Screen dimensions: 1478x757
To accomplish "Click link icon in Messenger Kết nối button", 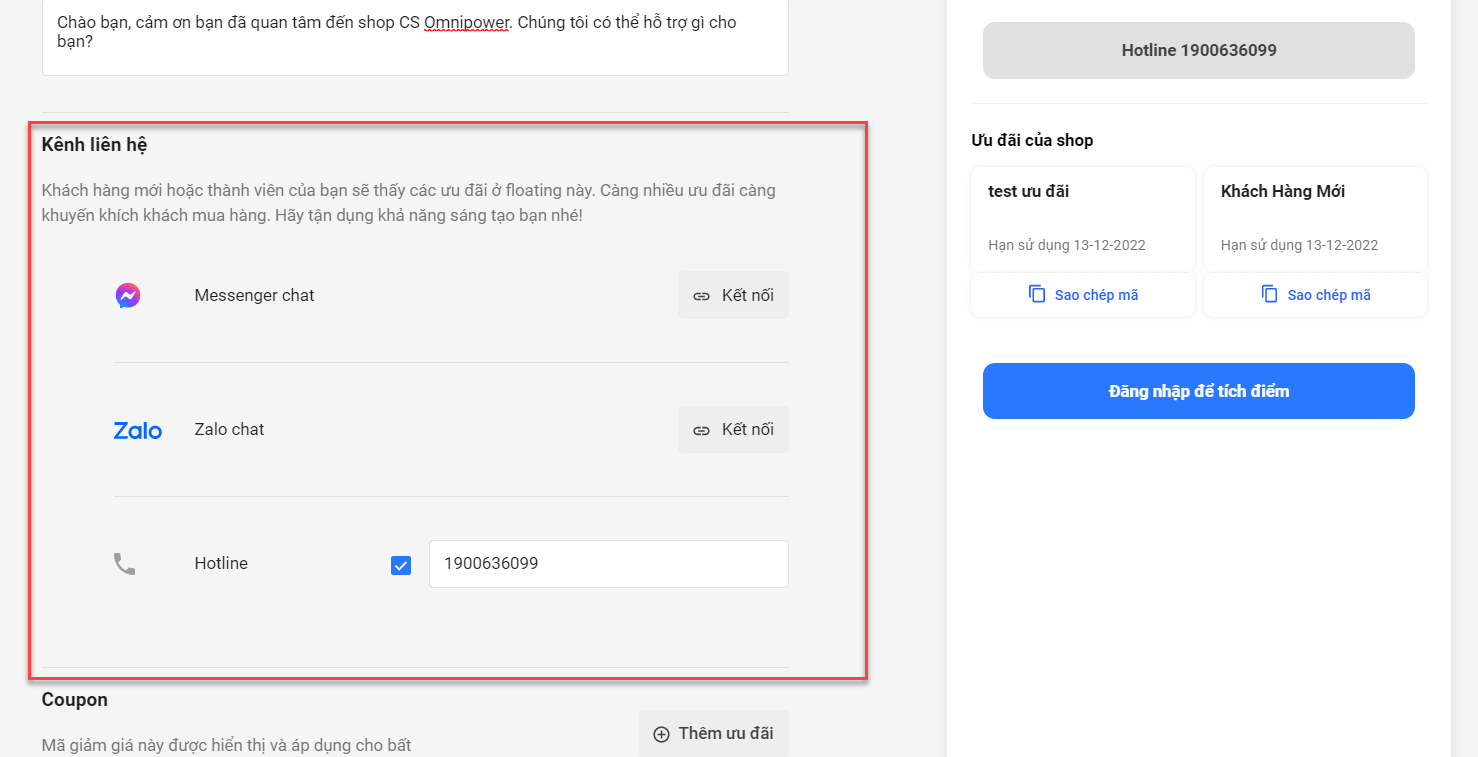I will [702, 296].
